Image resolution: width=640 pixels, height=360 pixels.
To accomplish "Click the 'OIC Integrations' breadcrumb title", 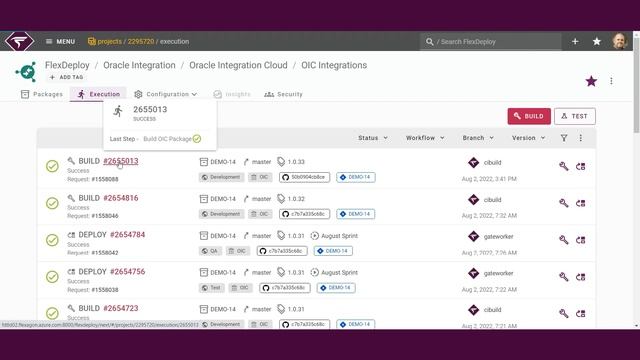I will pyautogui.click(x=334, y=65).
